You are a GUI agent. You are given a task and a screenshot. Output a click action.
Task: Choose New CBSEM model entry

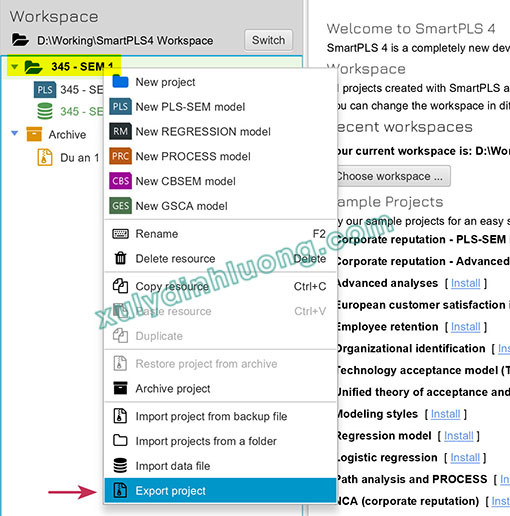[x=220, y=181]
